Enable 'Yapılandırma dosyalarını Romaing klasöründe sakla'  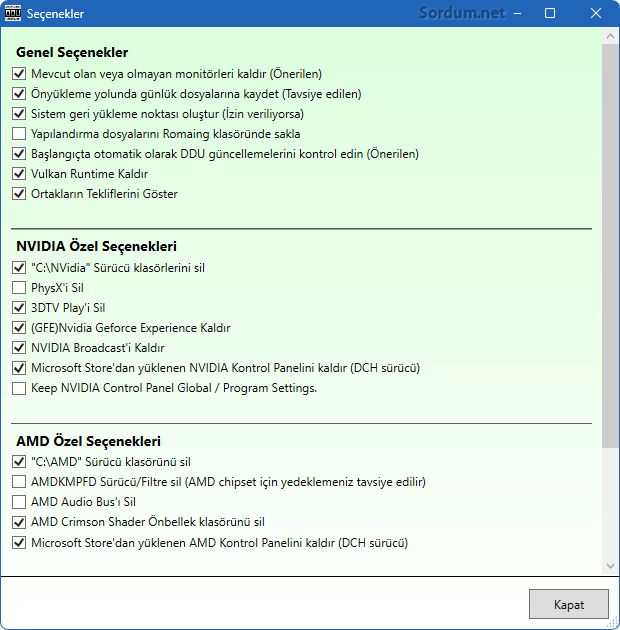click(20, 134)
